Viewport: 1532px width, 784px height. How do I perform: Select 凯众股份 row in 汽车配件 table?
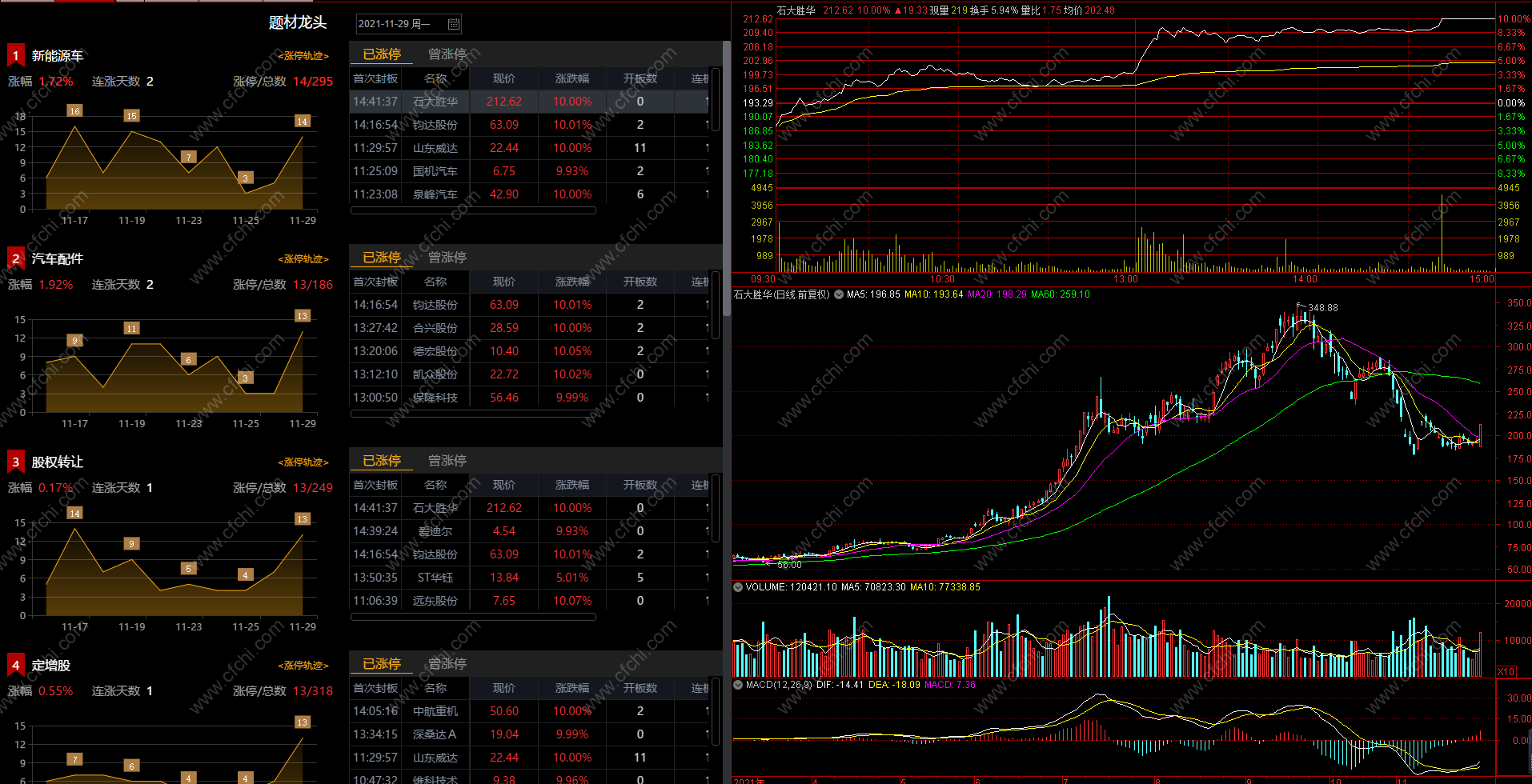pos(530,374)
